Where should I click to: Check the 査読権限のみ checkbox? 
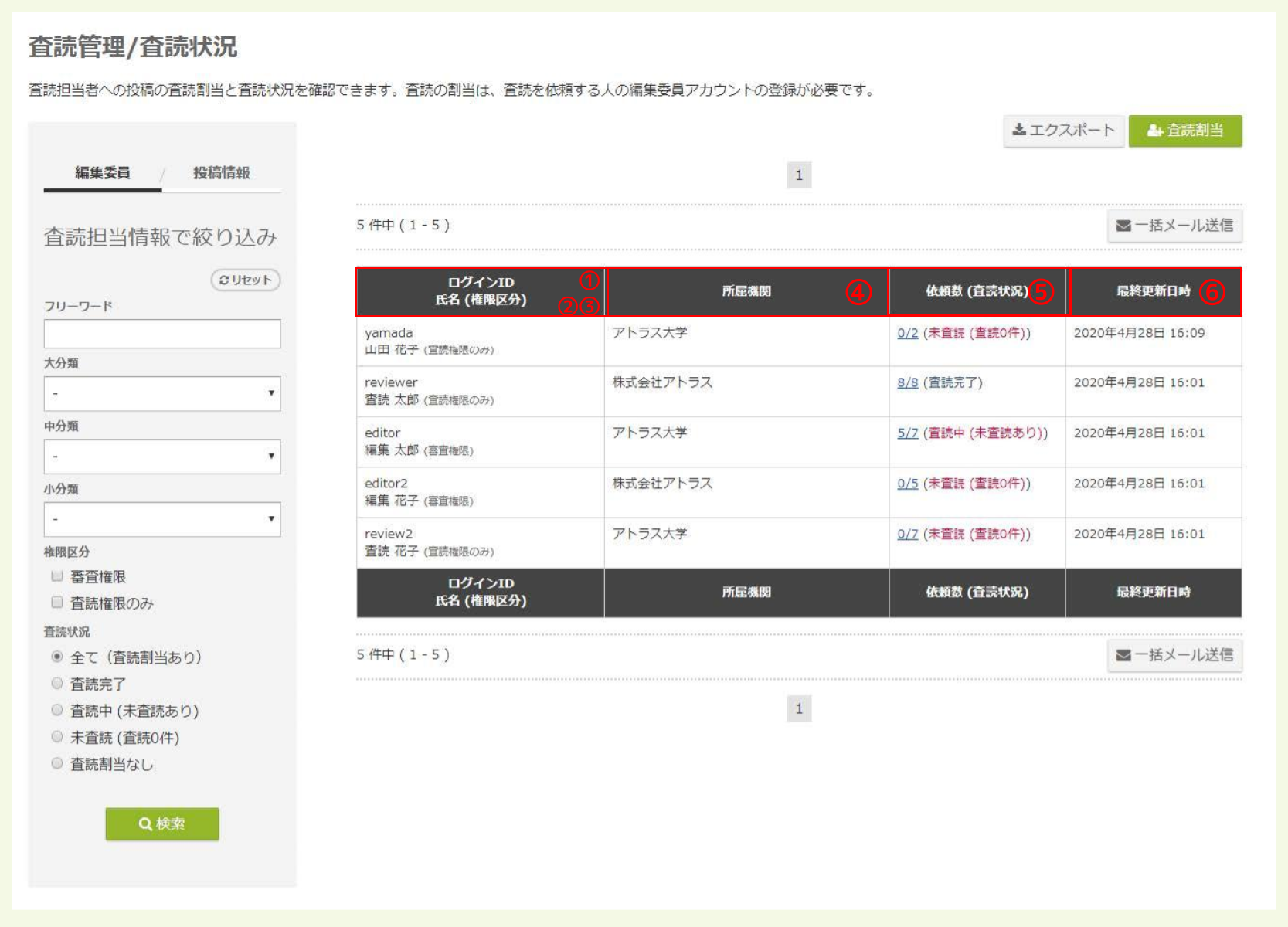57,603
